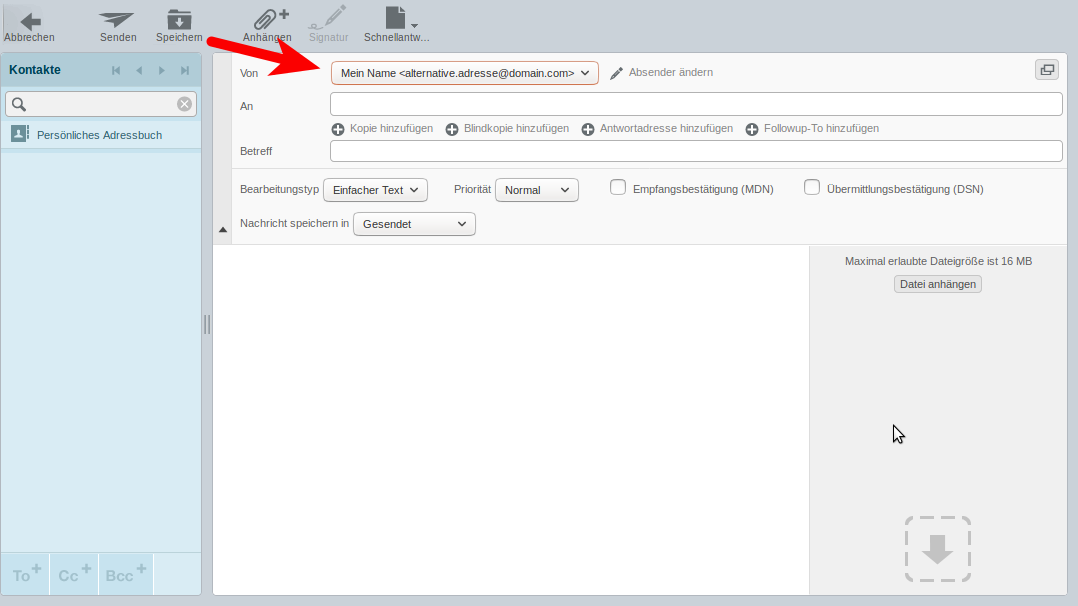
Task: Open the Schnellantwort responses menu
Action: tap(397, 21)
